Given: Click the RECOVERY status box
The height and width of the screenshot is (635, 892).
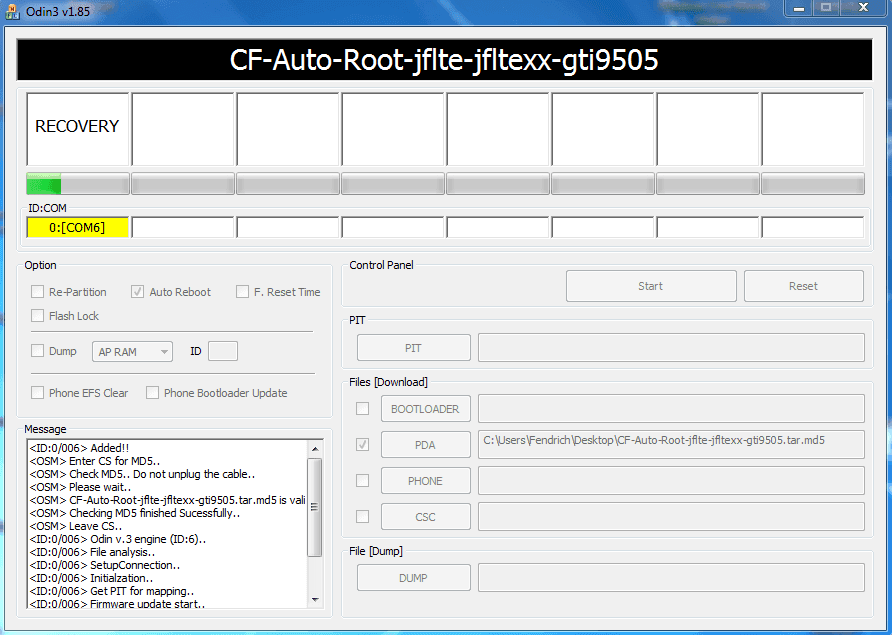Looking at the screenshot, I should point(78,129).
